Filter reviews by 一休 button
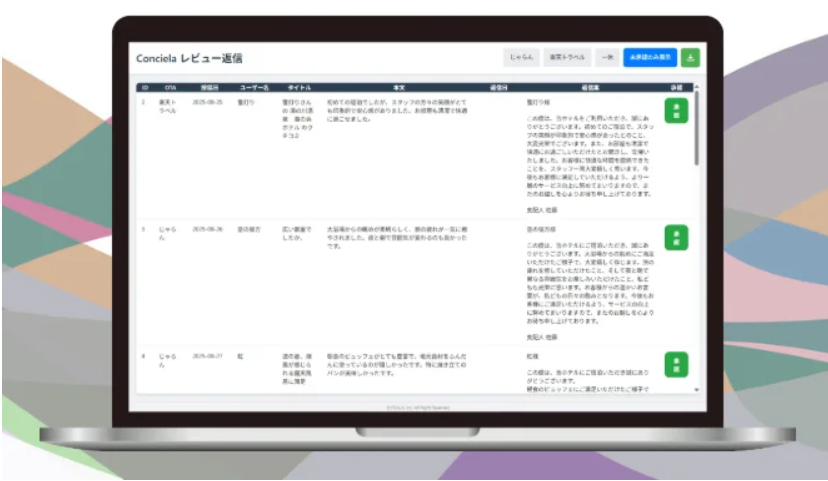 point(608,58)
